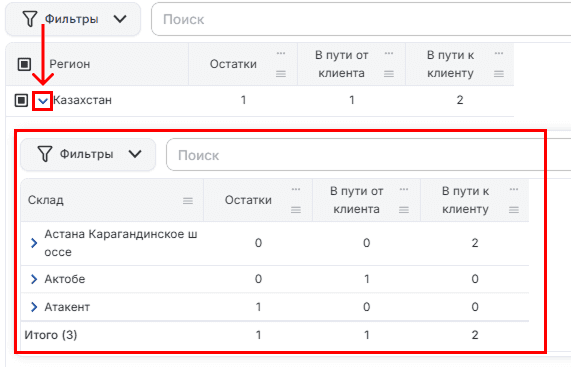Open three-dots menu of nested Остатки column

296,189
